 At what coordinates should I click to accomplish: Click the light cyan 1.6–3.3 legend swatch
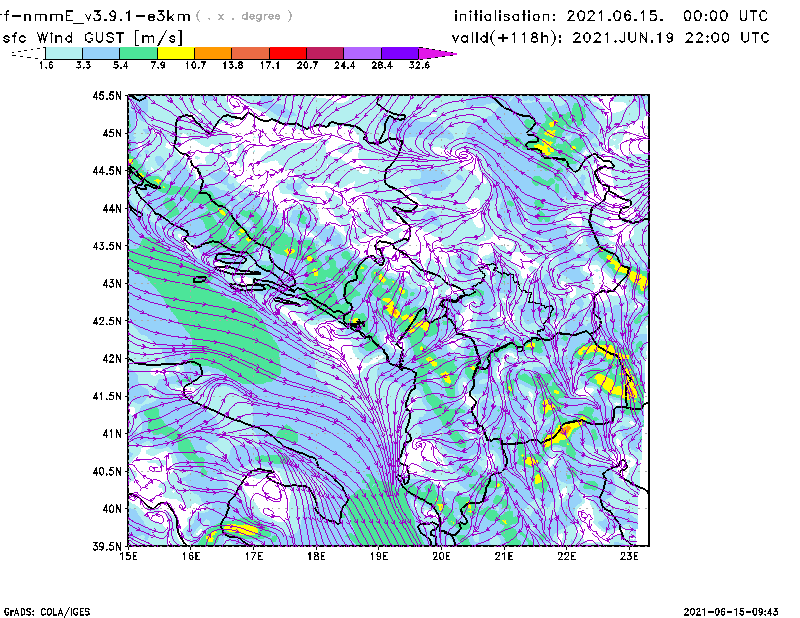[x=64, y=53]
